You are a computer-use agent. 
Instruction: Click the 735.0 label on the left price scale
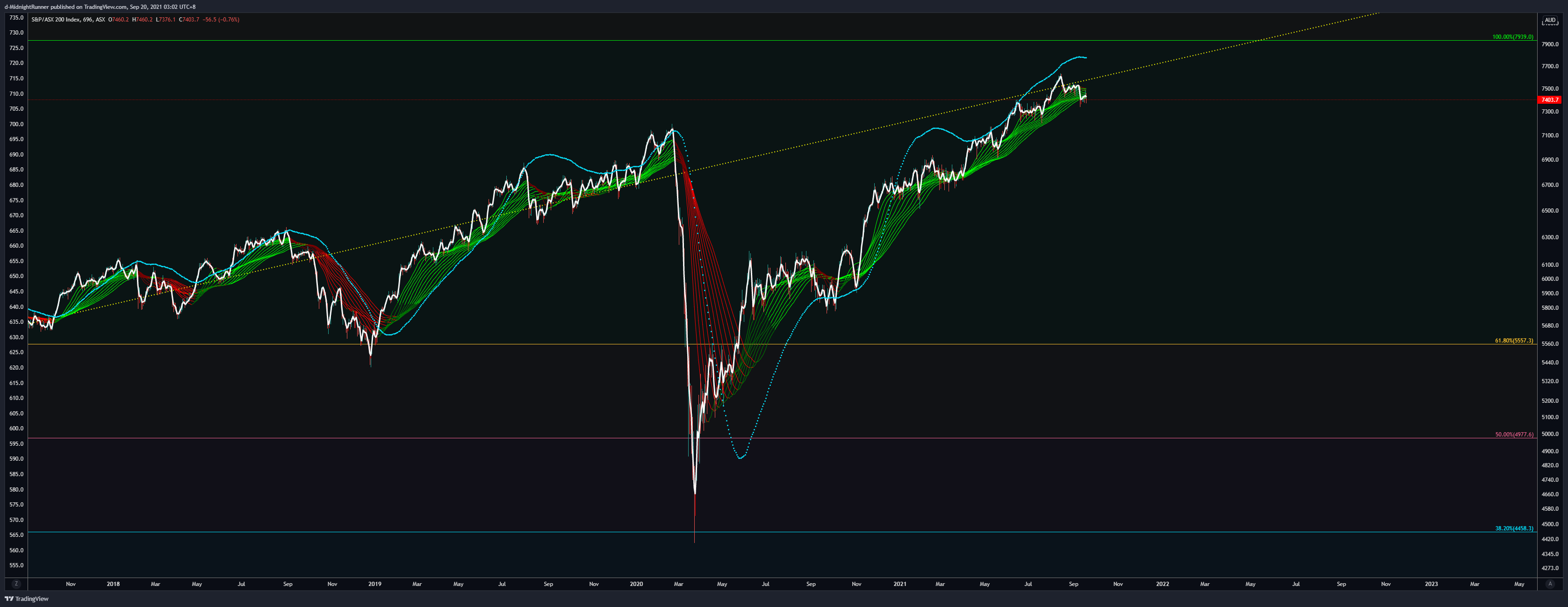16,18
